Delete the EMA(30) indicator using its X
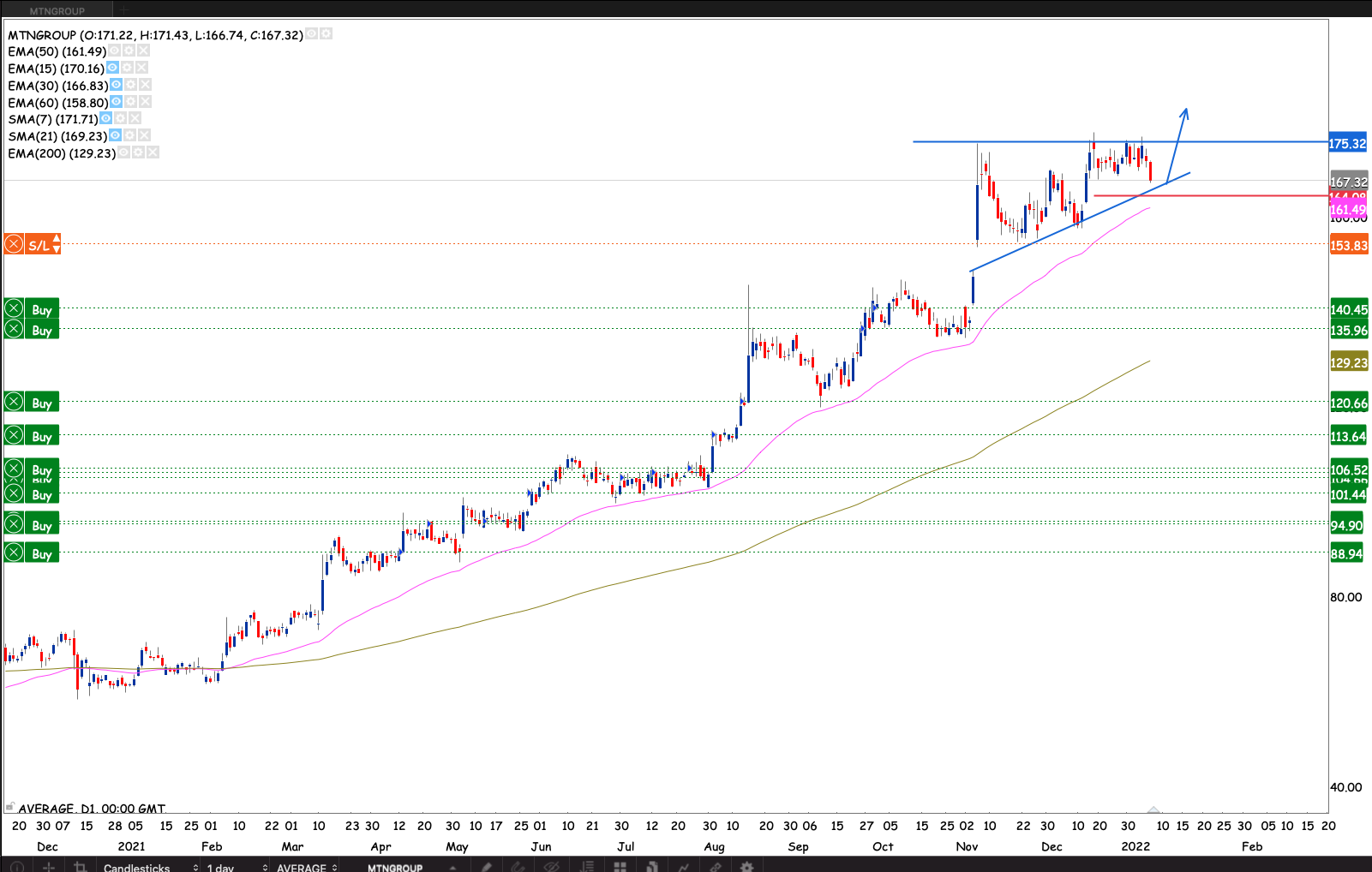The image size is (1372, 872). (145, 85)
